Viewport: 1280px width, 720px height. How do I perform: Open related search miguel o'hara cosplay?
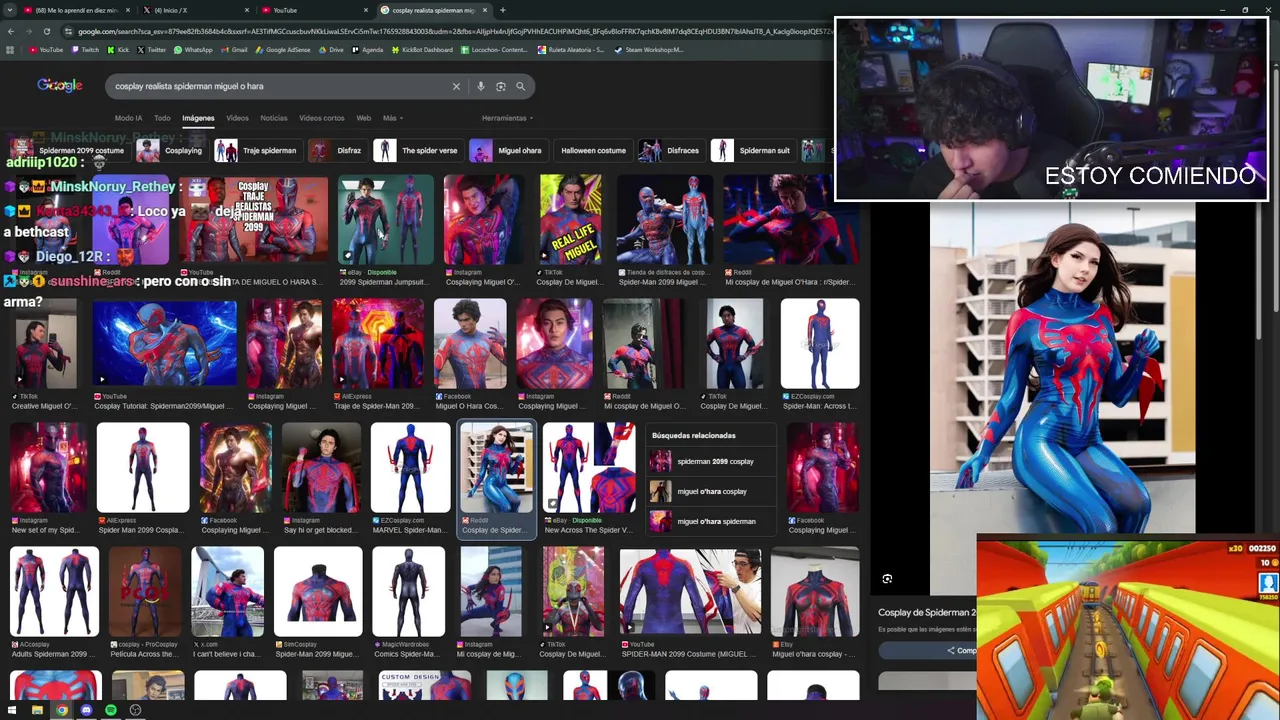pyautogui.click(x=711, y=491)
